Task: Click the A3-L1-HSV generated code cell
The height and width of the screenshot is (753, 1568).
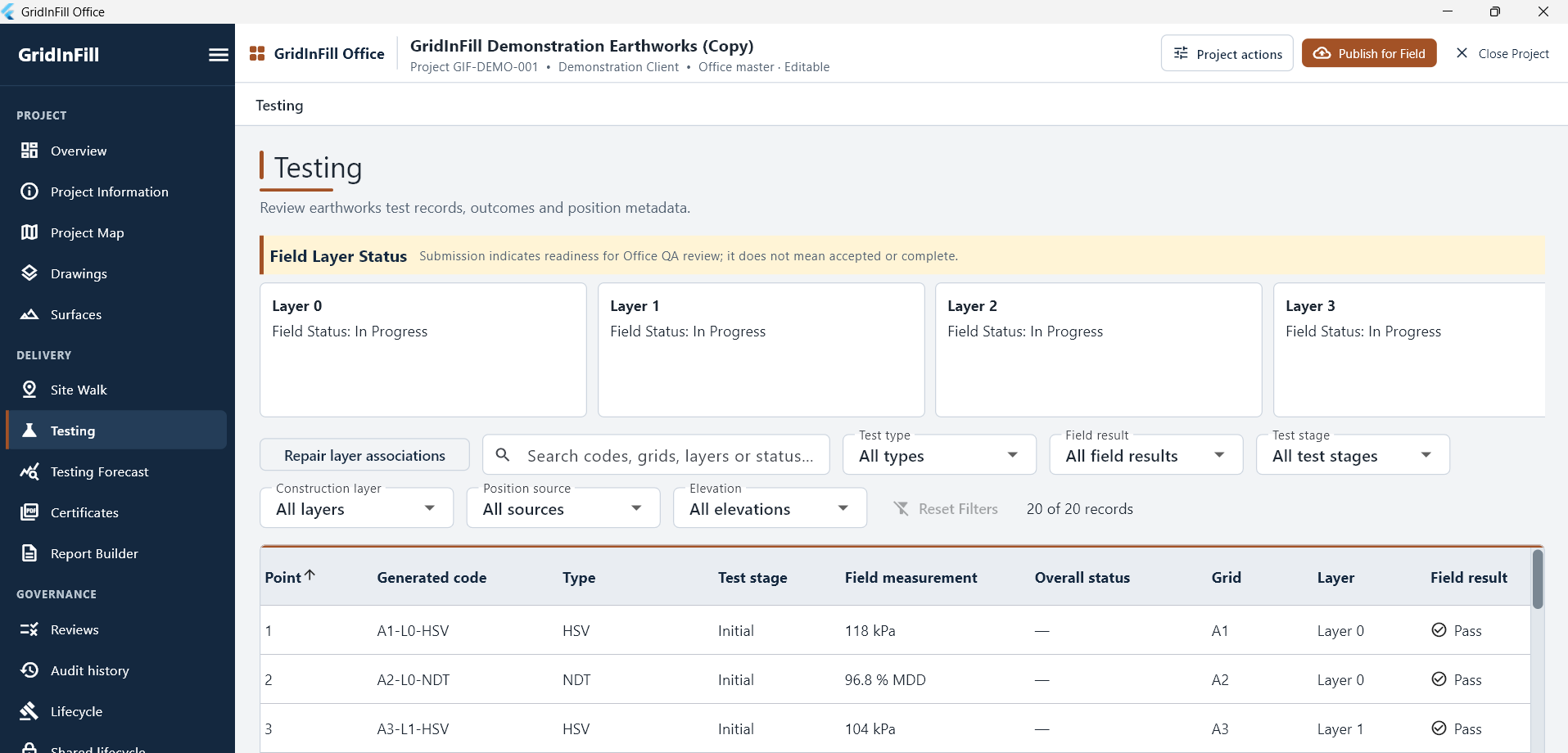Action: 413,728
